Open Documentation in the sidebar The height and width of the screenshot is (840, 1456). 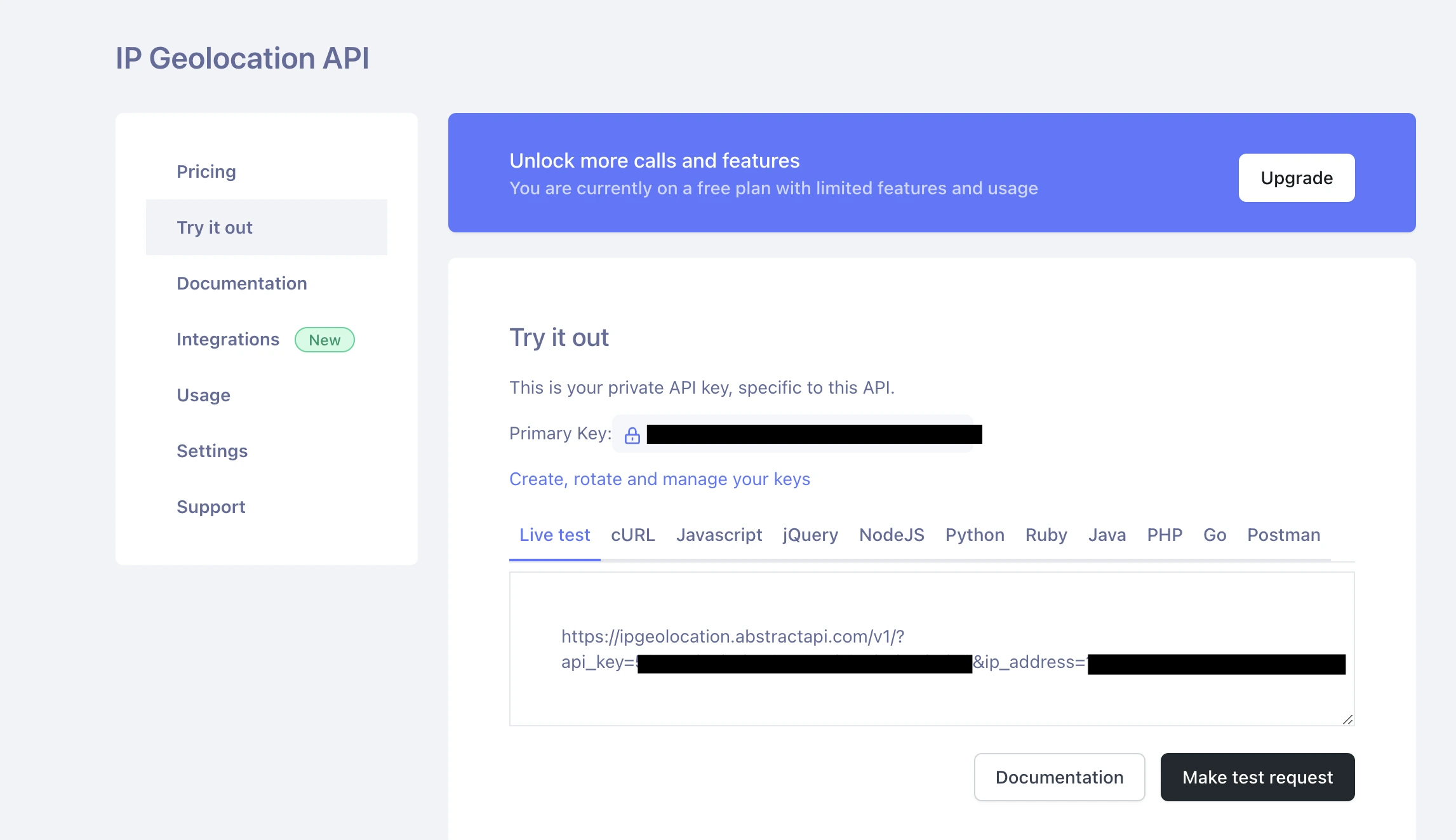266,283
